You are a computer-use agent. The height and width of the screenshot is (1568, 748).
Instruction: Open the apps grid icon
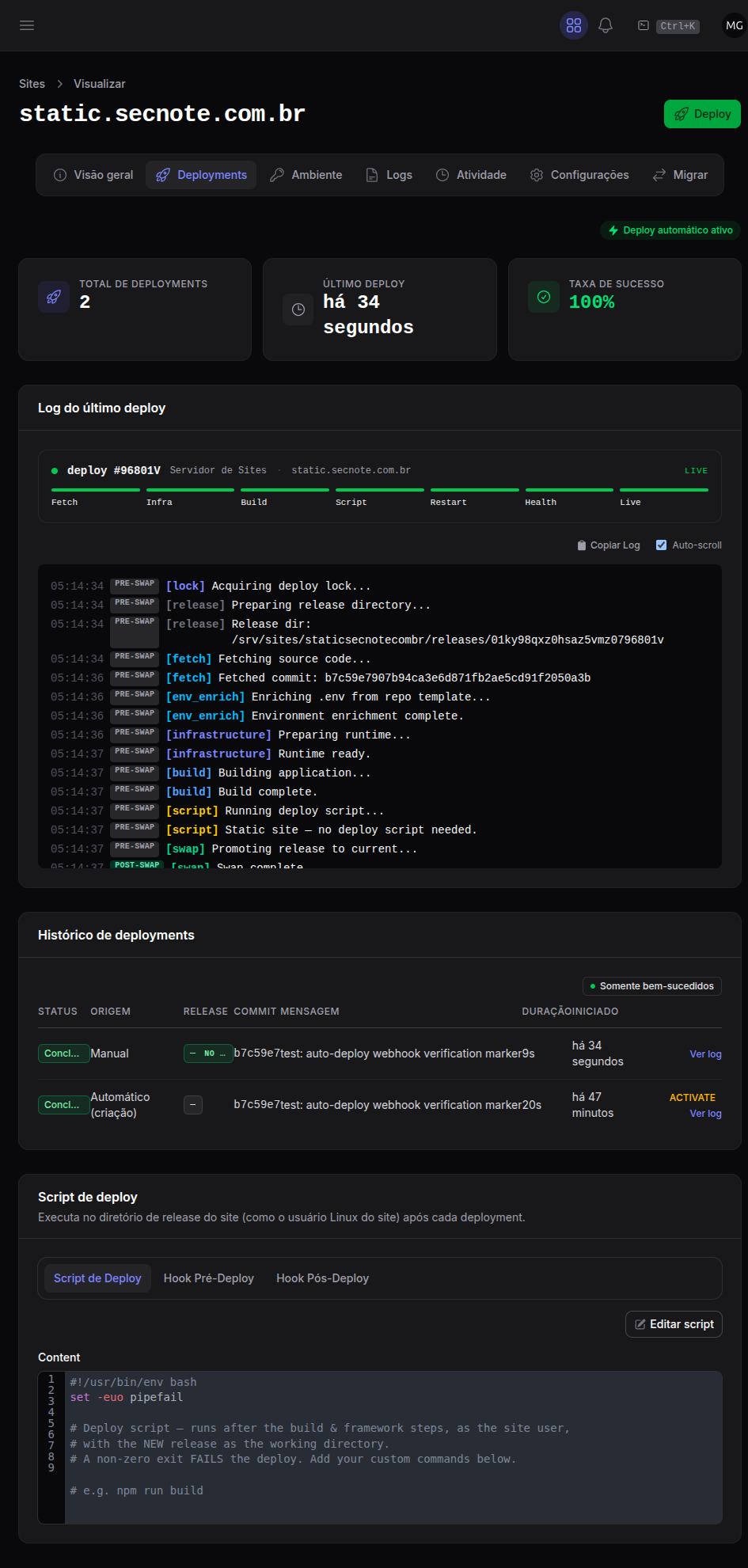(x=574, y=25)
